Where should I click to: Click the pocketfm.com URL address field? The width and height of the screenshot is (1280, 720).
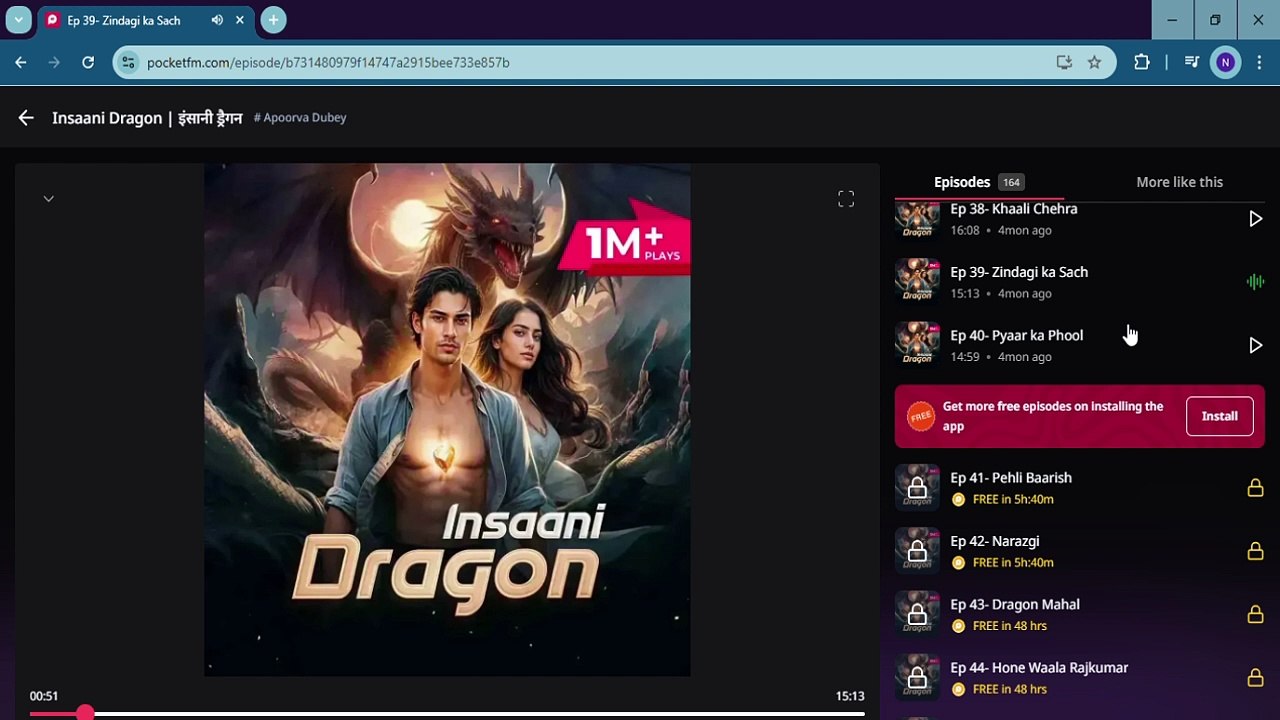click(x=595, y=62)
